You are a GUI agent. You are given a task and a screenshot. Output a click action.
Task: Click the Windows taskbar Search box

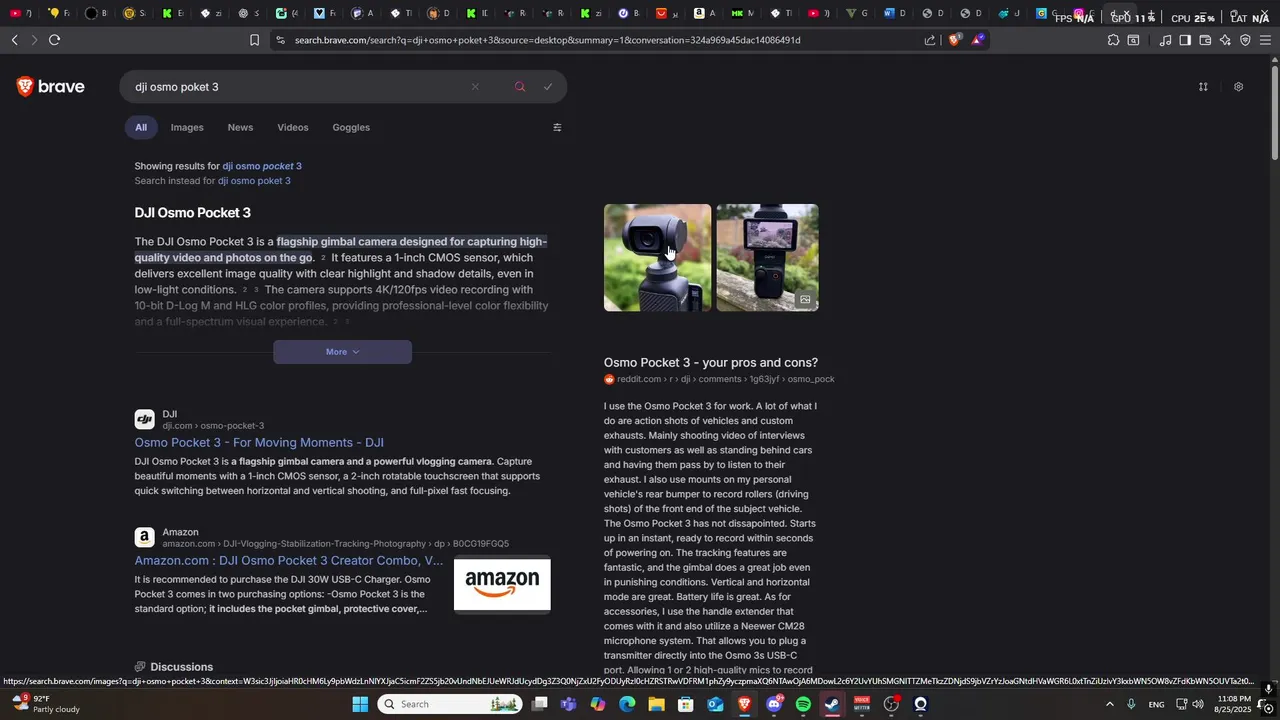coord(450,704)
